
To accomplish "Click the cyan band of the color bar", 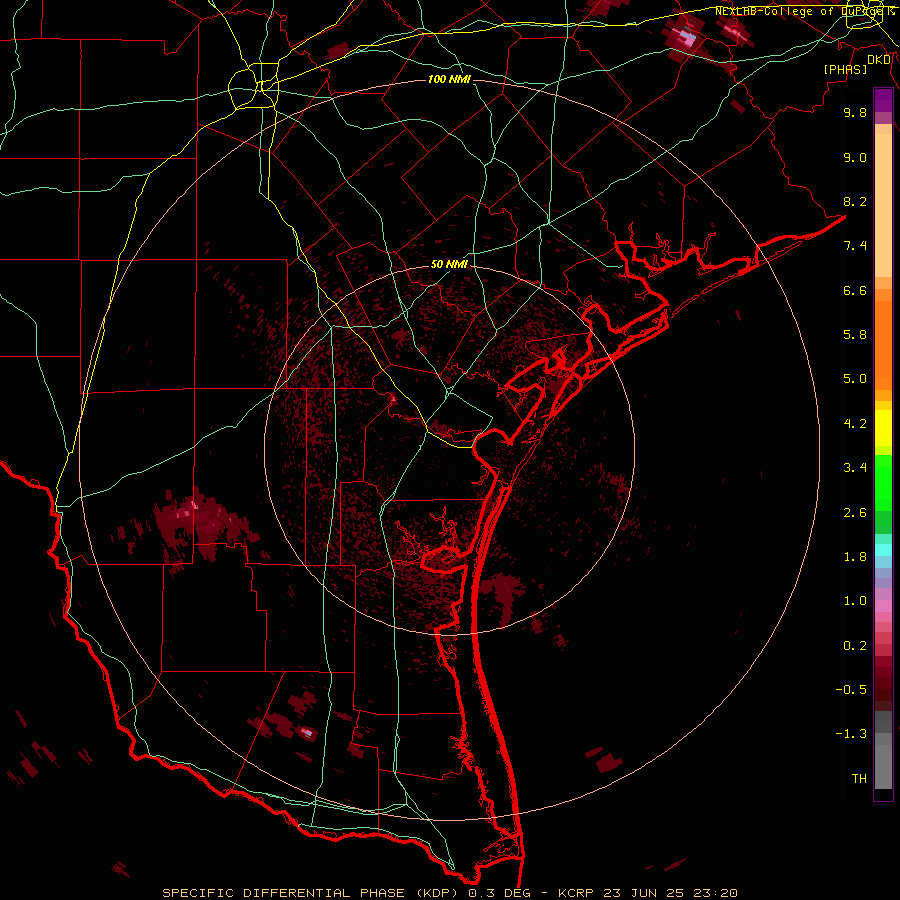I will click(883, 550).
